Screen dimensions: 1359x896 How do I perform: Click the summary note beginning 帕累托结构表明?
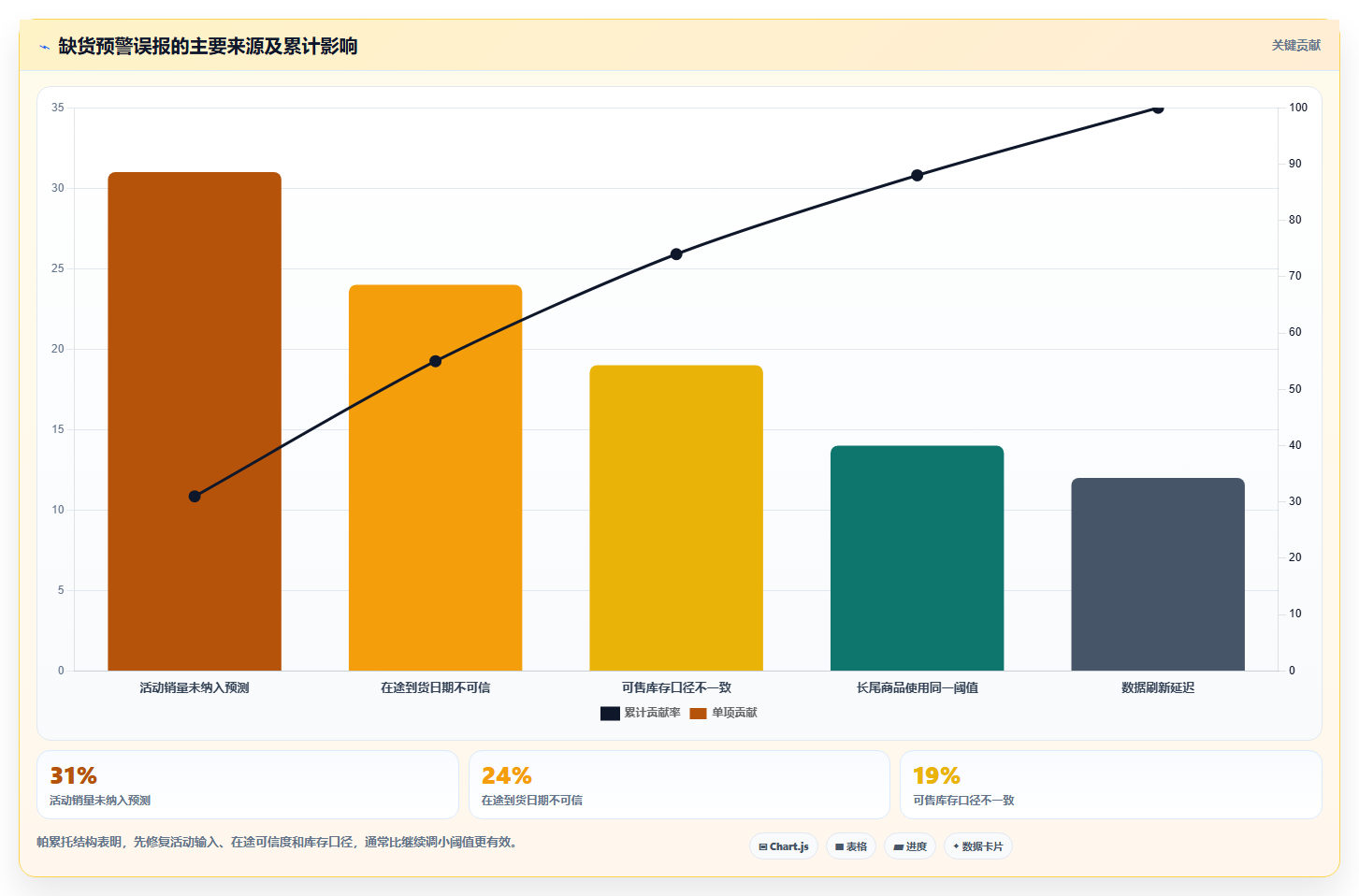278,842
